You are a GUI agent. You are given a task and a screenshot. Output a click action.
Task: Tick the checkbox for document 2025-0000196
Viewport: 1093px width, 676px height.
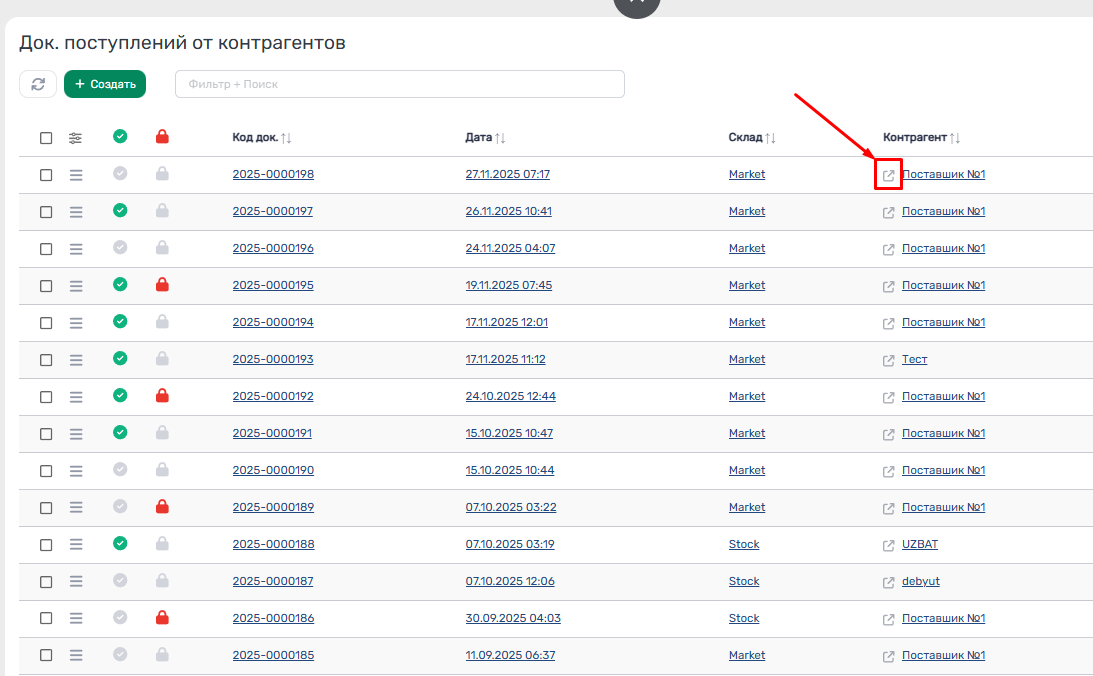click(46, 248)
